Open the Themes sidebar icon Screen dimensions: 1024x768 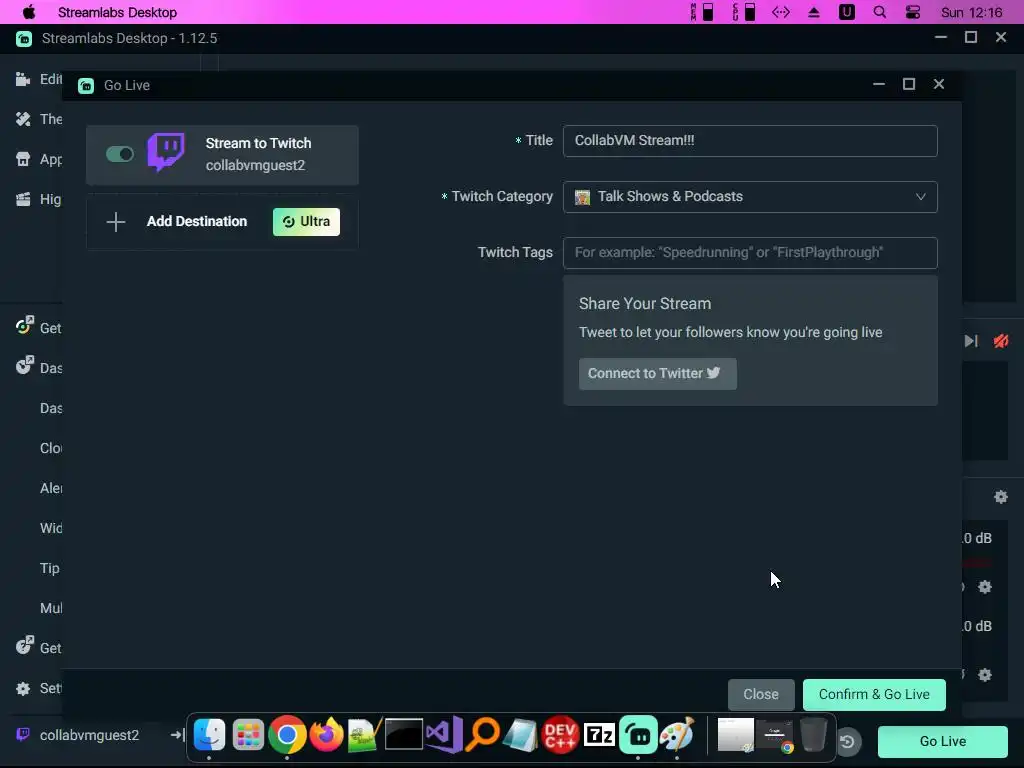pyautogui.click(x=23, y=119)
